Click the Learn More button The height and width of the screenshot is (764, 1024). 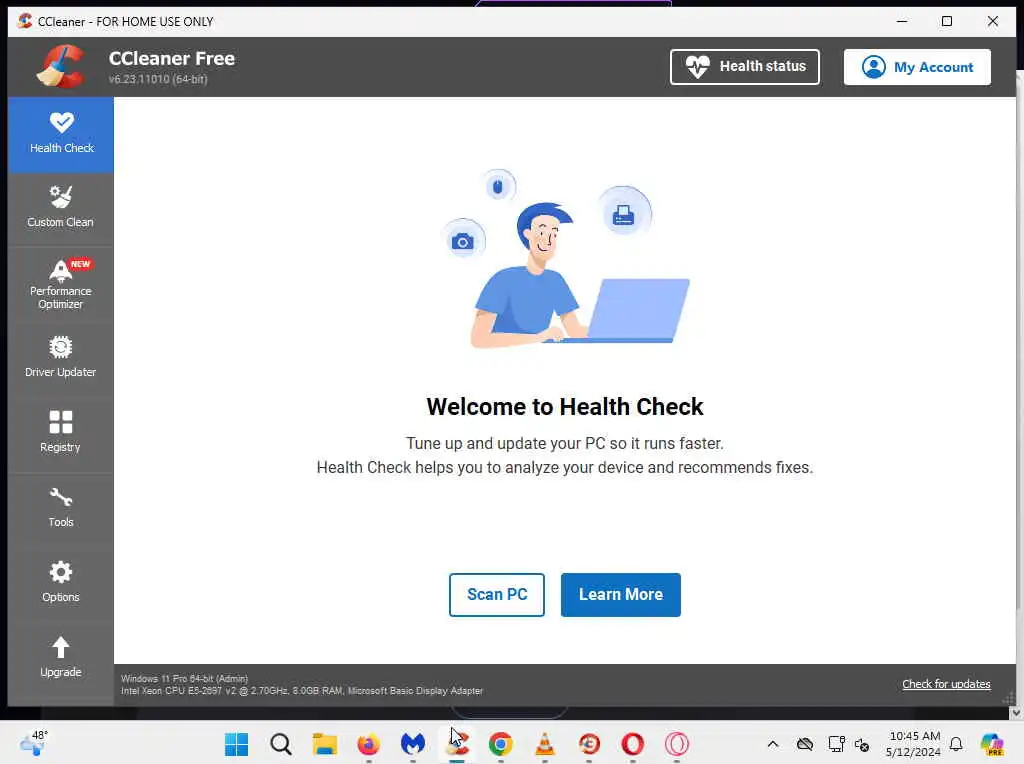click(x=620, y=594)
